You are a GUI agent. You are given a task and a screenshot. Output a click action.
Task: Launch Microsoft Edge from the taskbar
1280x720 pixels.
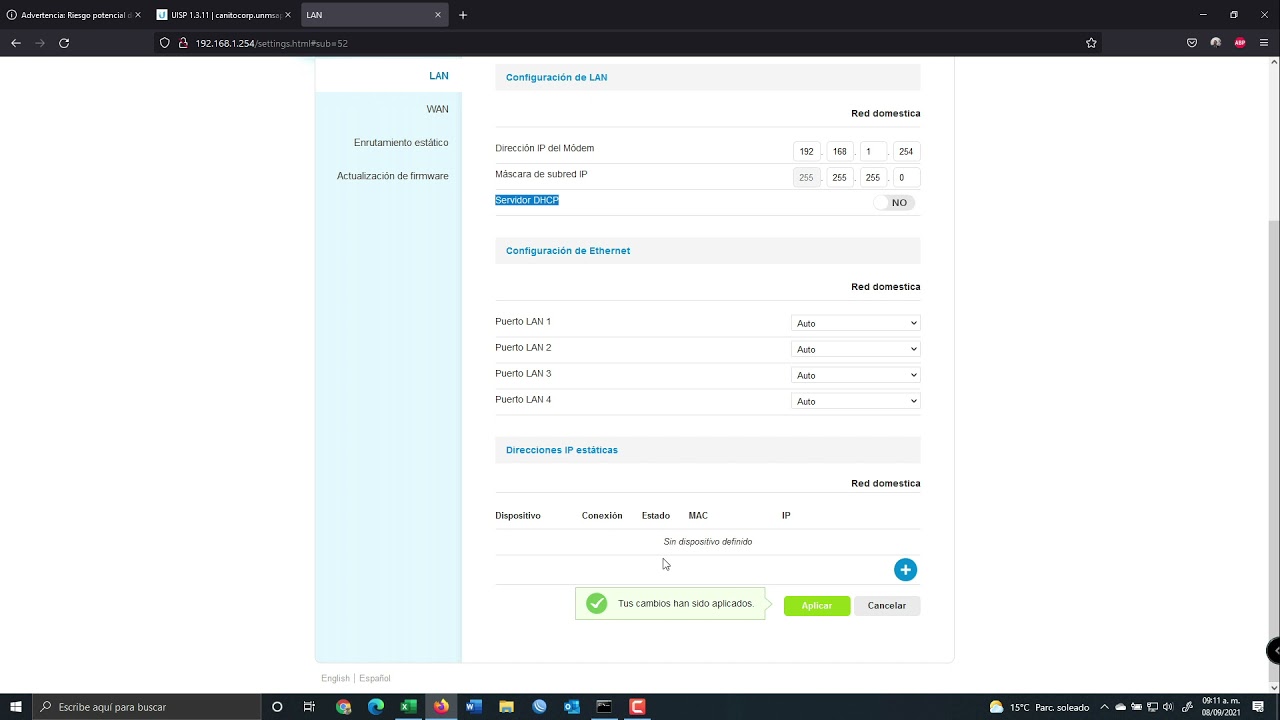point(376,707)
